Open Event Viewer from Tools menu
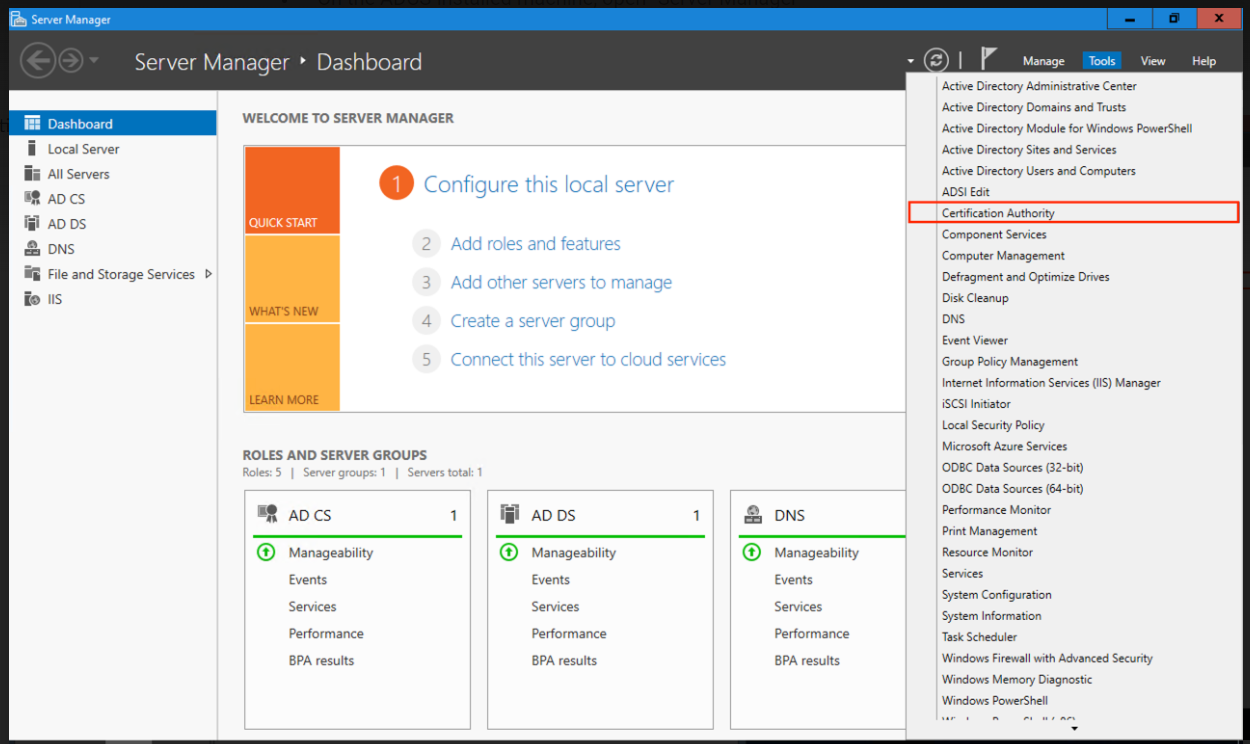 click(975, 340)
